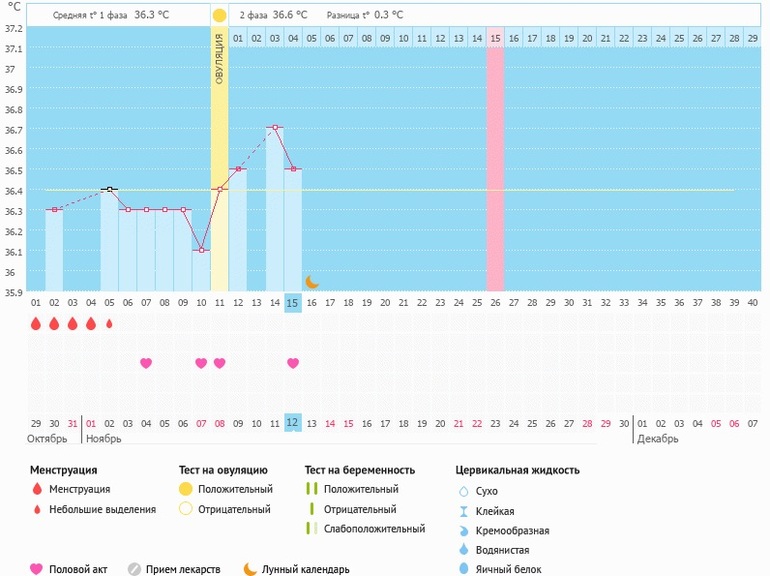Image resolution: width=770 pixels, height=576 pixels.
Task: Click the Водянистая cervical fluid label
Action: tap(503, 550)
